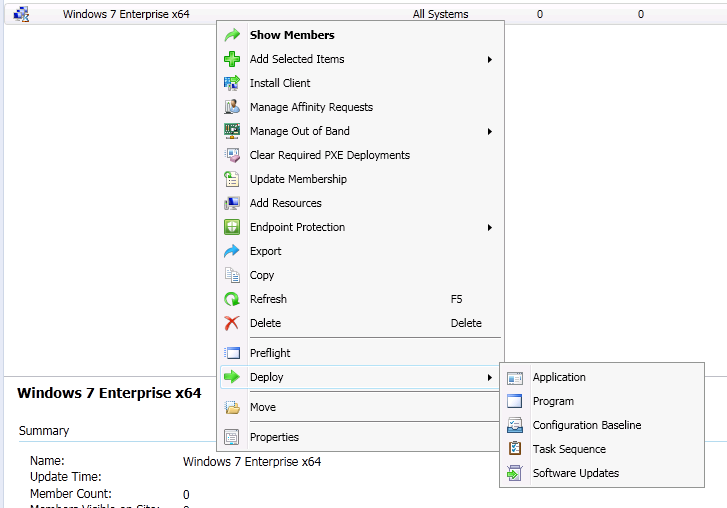Viewport: 727px width, 508px height.
Task: Expand the Manage Out of Band submenu arrow
Action: (490, 131)
